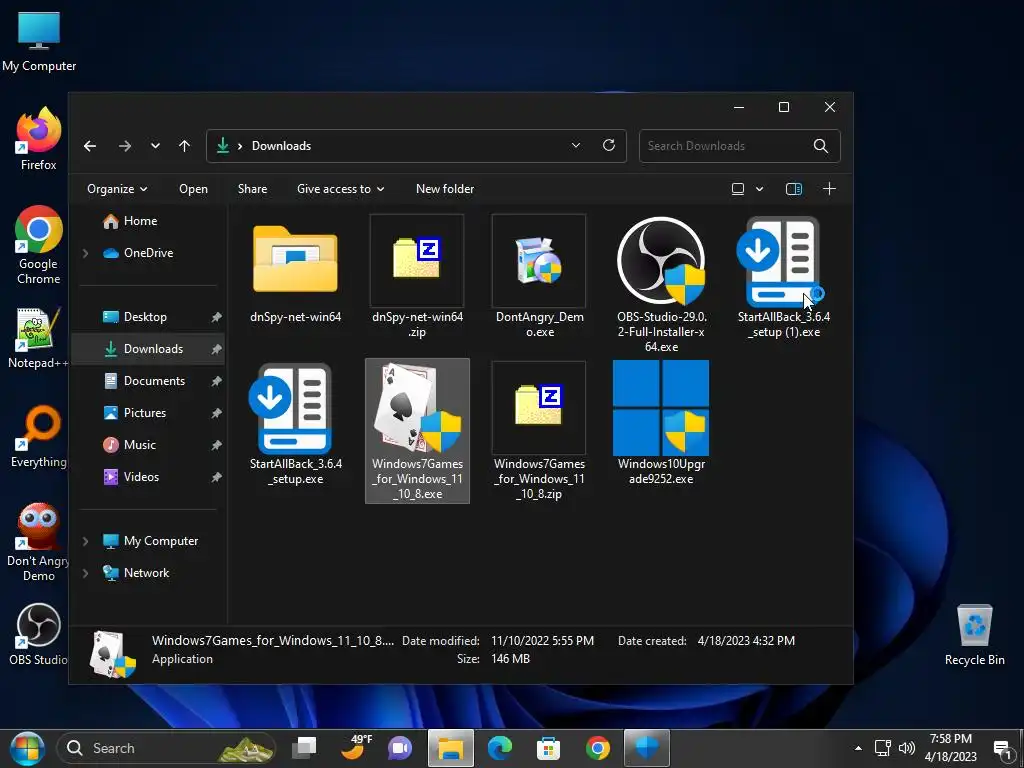Image resolution: width=1024 pixels, height=768 pixels.
Task: Change view layout icon
Action: pyautogui.click(x=738, y=189)
